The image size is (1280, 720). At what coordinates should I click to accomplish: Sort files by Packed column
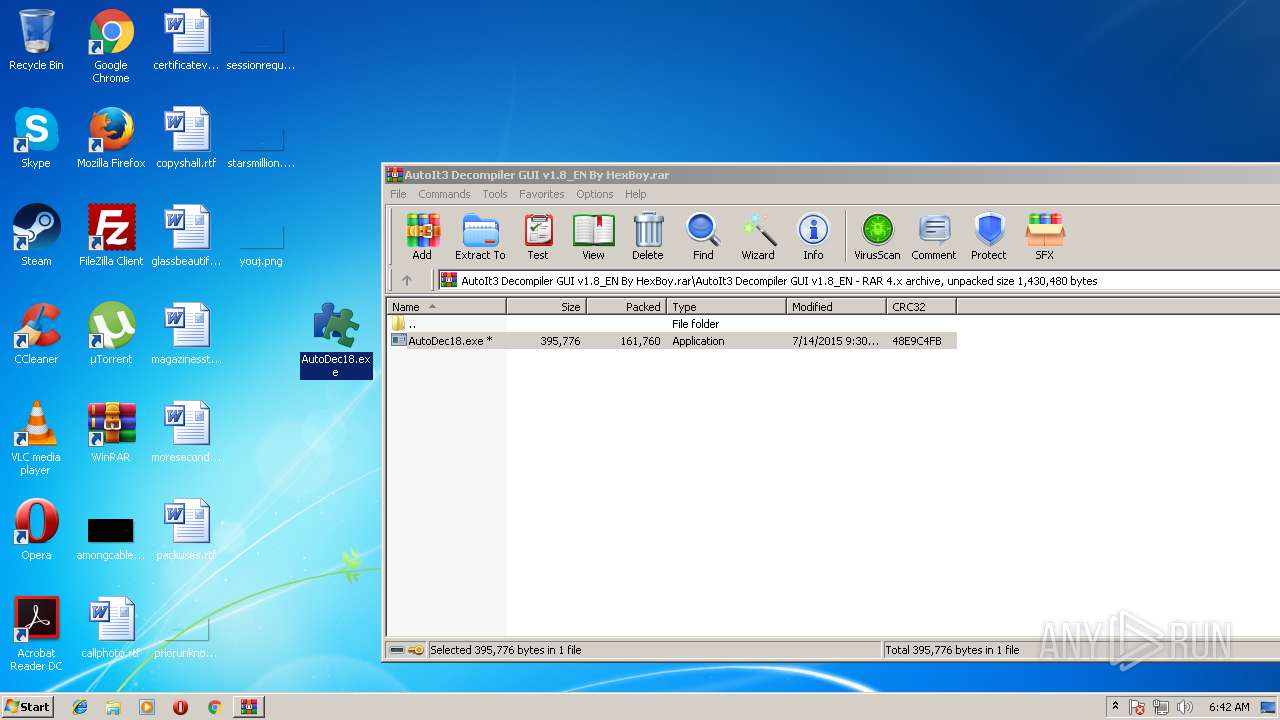pyautogui.click(x=626, y=307)
